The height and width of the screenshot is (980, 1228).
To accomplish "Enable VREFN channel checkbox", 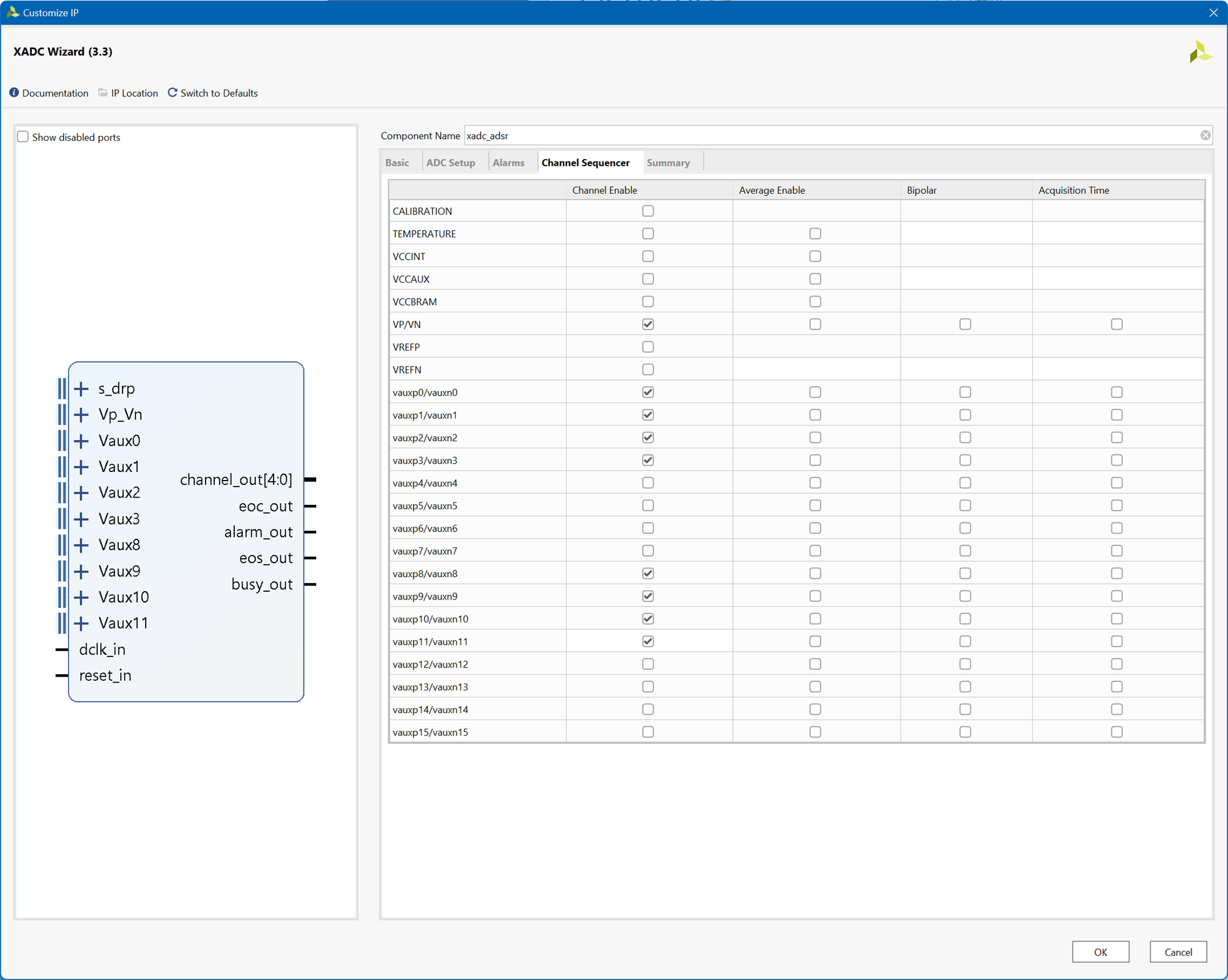I will pyautogui.click(x=648, y=370).
